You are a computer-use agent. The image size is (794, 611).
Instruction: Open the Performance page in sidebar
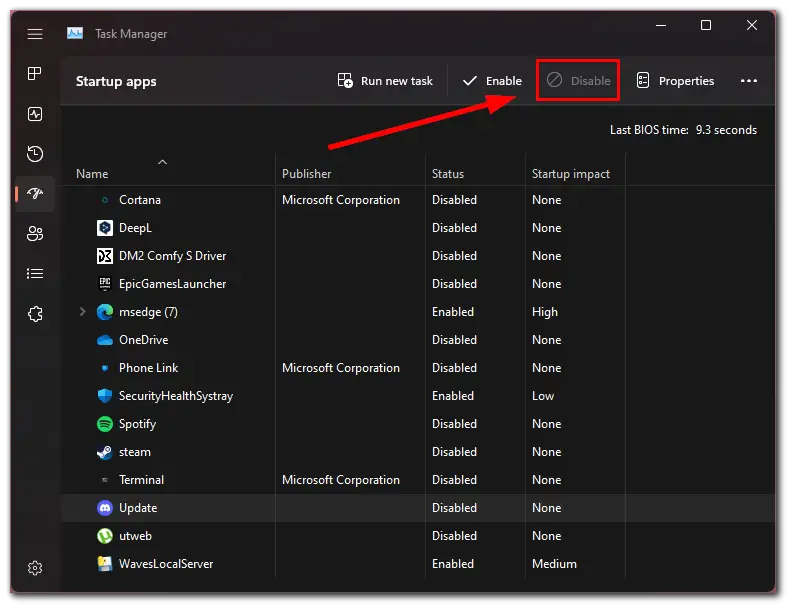pyautogui.click(x=35, y=114)
